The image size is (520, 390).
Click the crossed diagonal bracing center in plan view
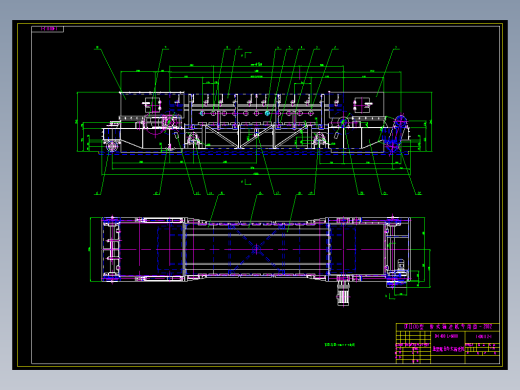click(x=256, y=249)
